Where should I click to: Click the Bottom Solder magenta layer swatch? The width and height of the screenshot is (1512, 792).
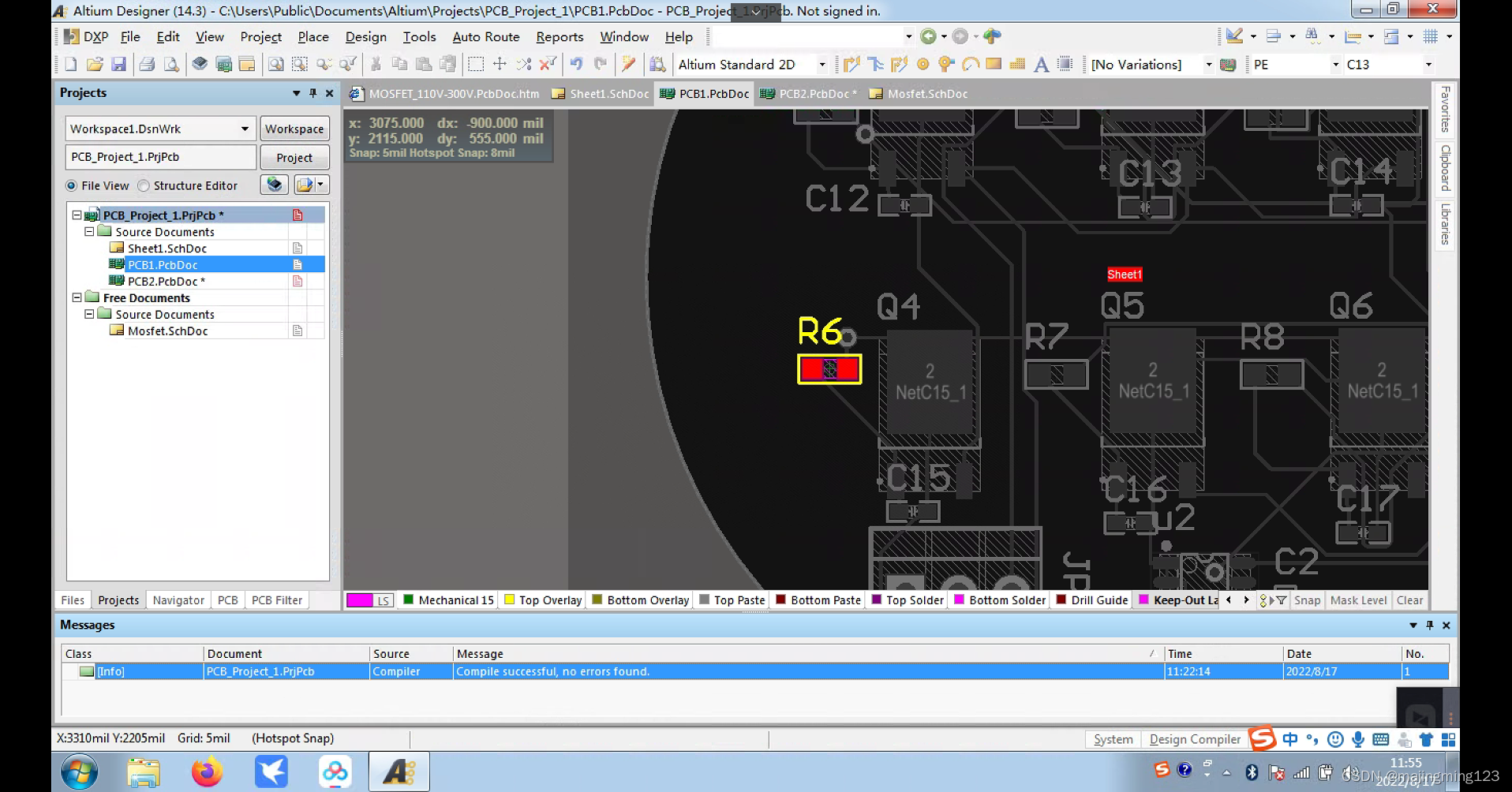click(960, 600)
